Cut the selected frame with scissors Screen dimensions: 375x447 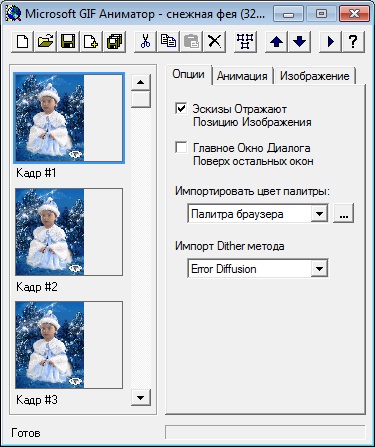click(145, 42)
